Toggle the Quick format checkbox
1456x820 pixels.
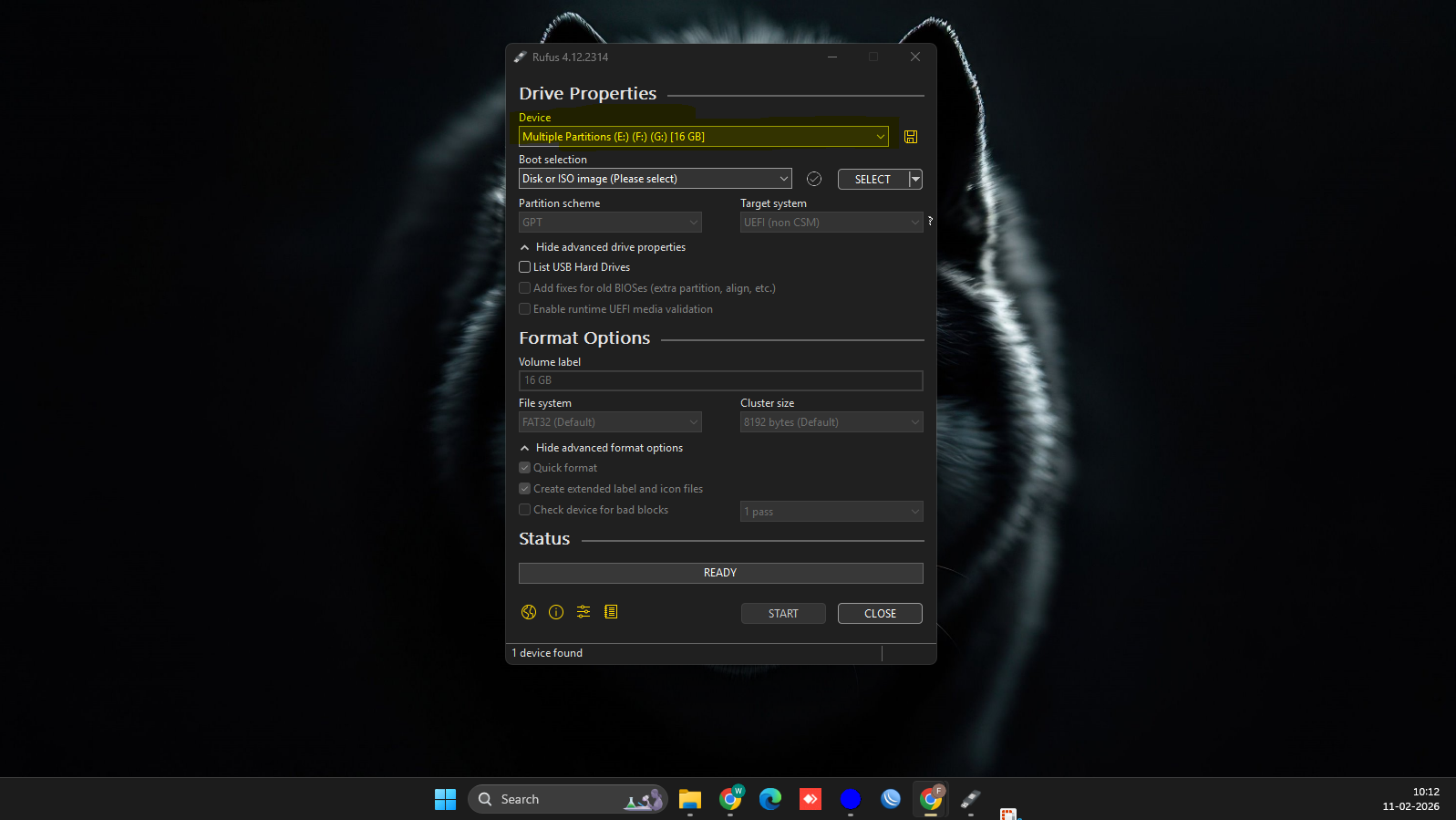pos(525,468)
